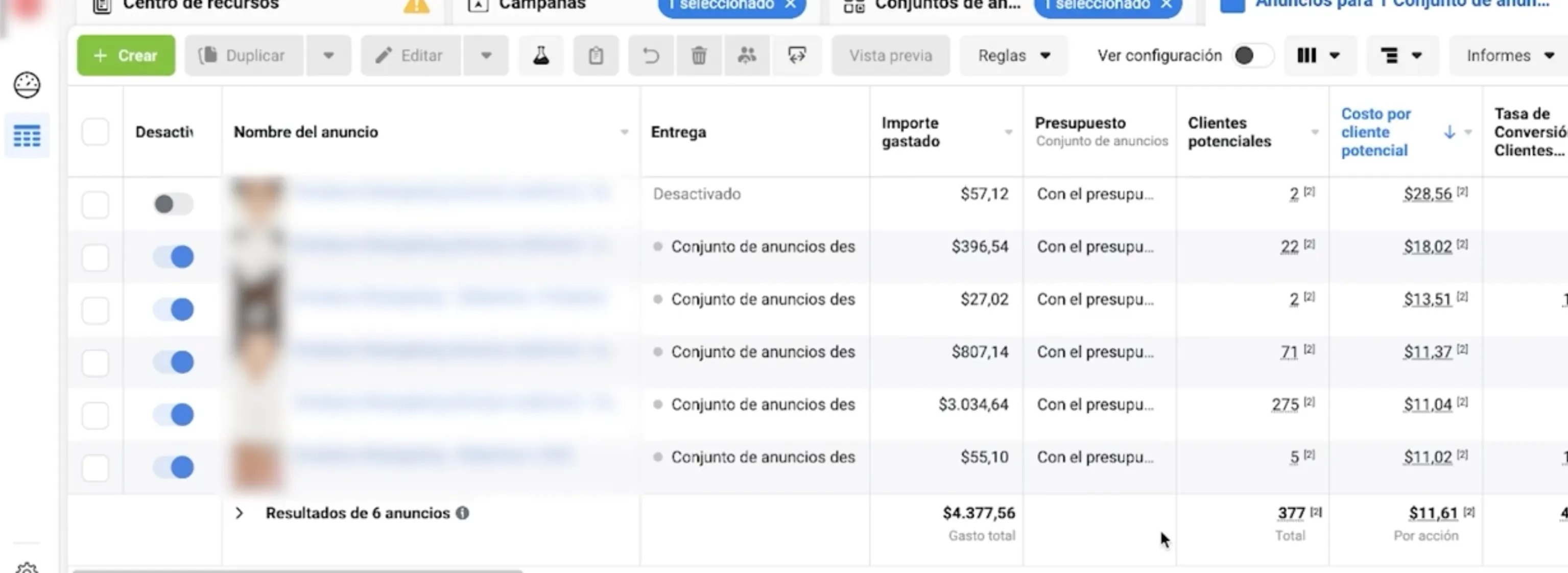Click the sort arrow on Costo por cliente potencial
Screen dimensions: 1568x573
[x=1450, y=132]
